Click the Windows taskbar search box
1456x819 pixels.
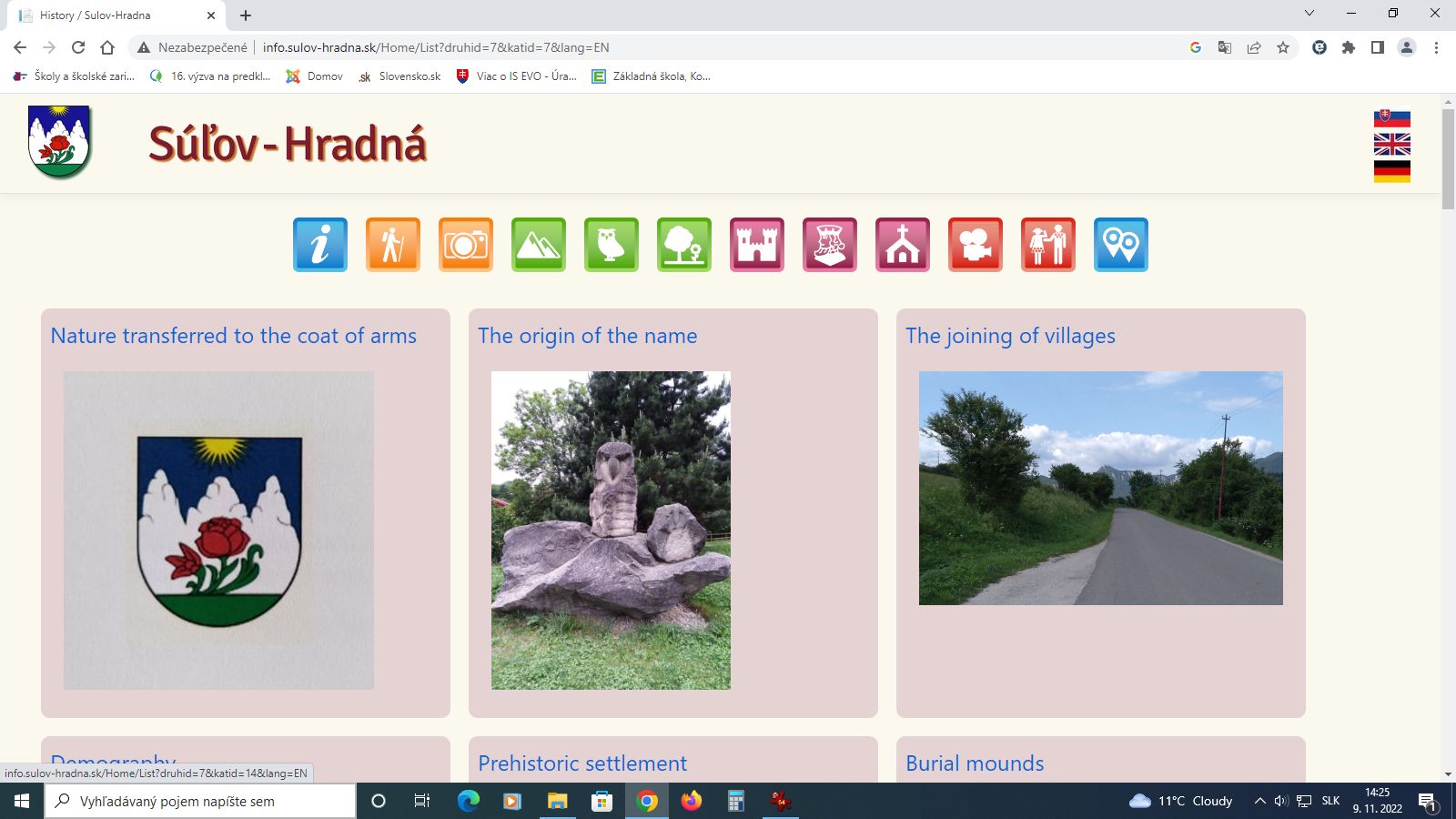pyautogui.click(x=200, y=801)
